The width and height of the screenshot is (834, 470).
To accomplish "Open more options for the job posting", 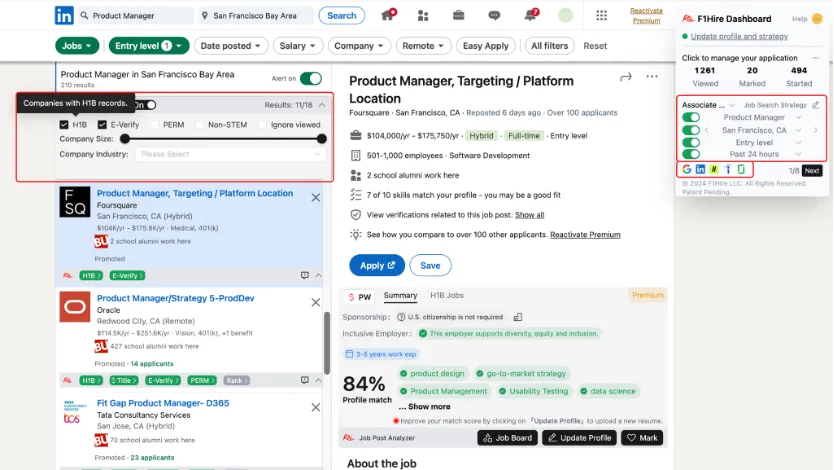I will 652,77.
